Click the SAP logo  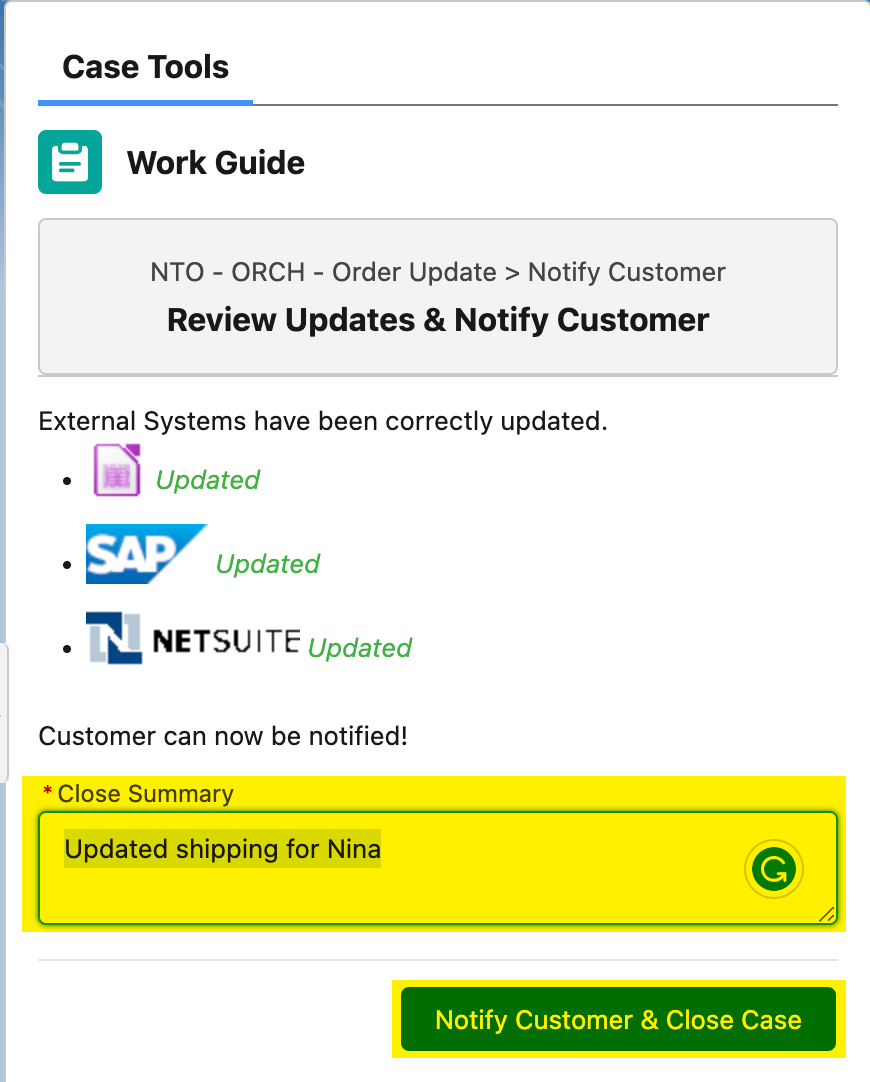coord(146,554)
